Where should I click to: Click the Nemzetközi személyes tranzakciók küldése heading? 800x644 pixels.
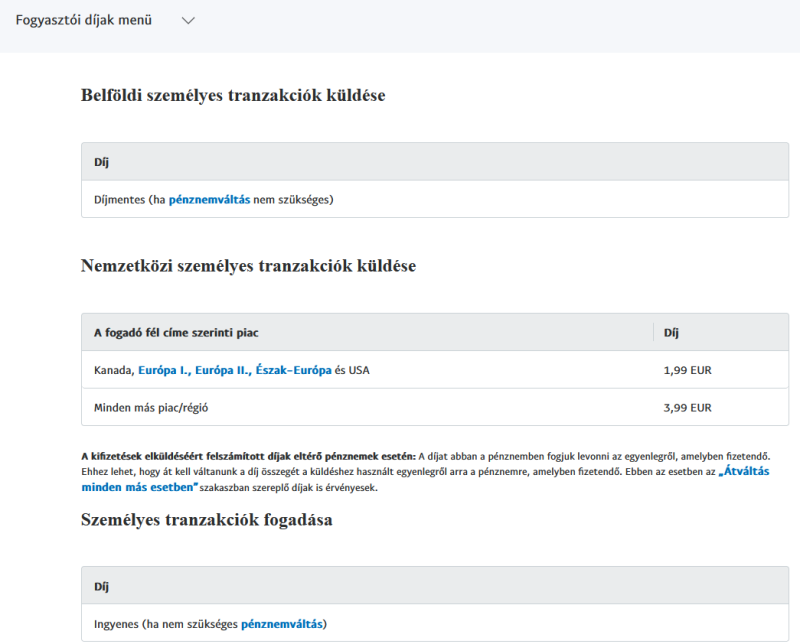coord(248,266)
